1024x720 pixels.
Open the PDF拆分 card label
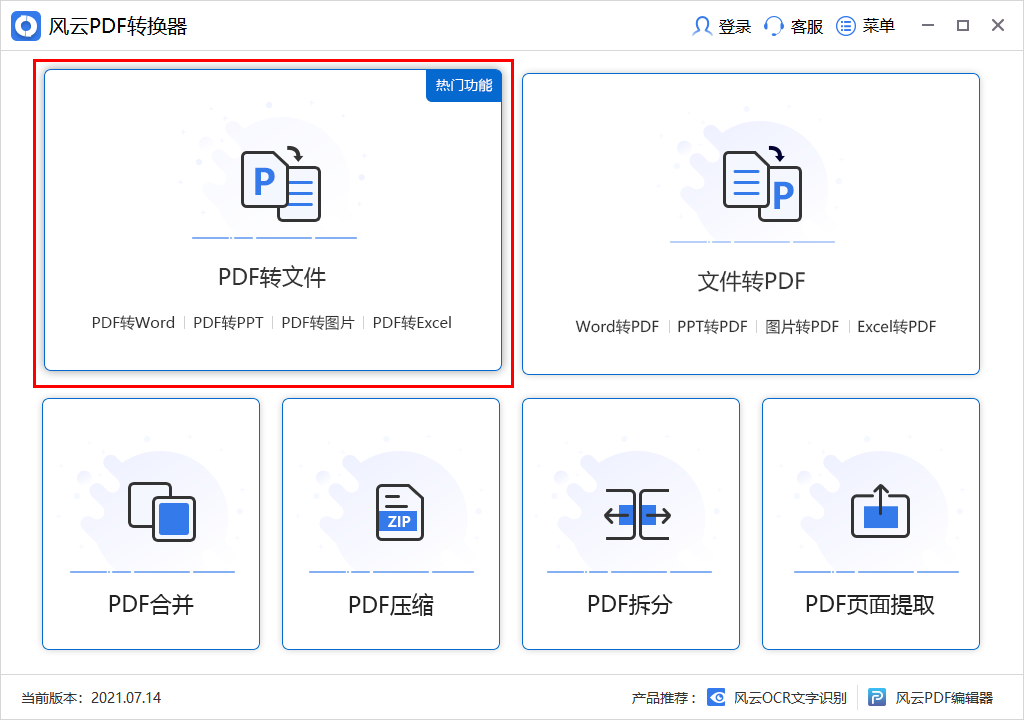click(630, 604)
